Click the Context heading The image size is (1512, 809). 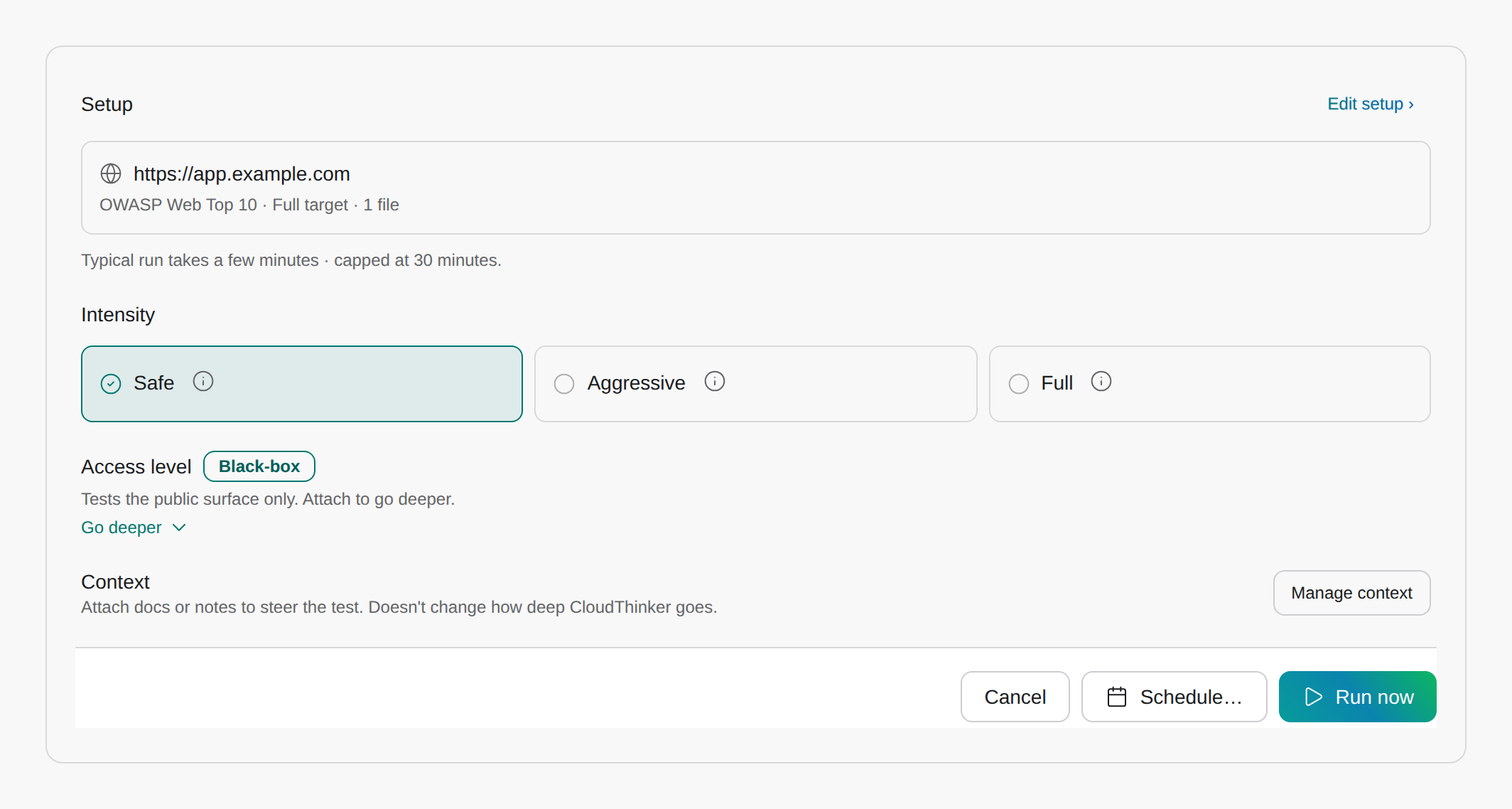115,582
